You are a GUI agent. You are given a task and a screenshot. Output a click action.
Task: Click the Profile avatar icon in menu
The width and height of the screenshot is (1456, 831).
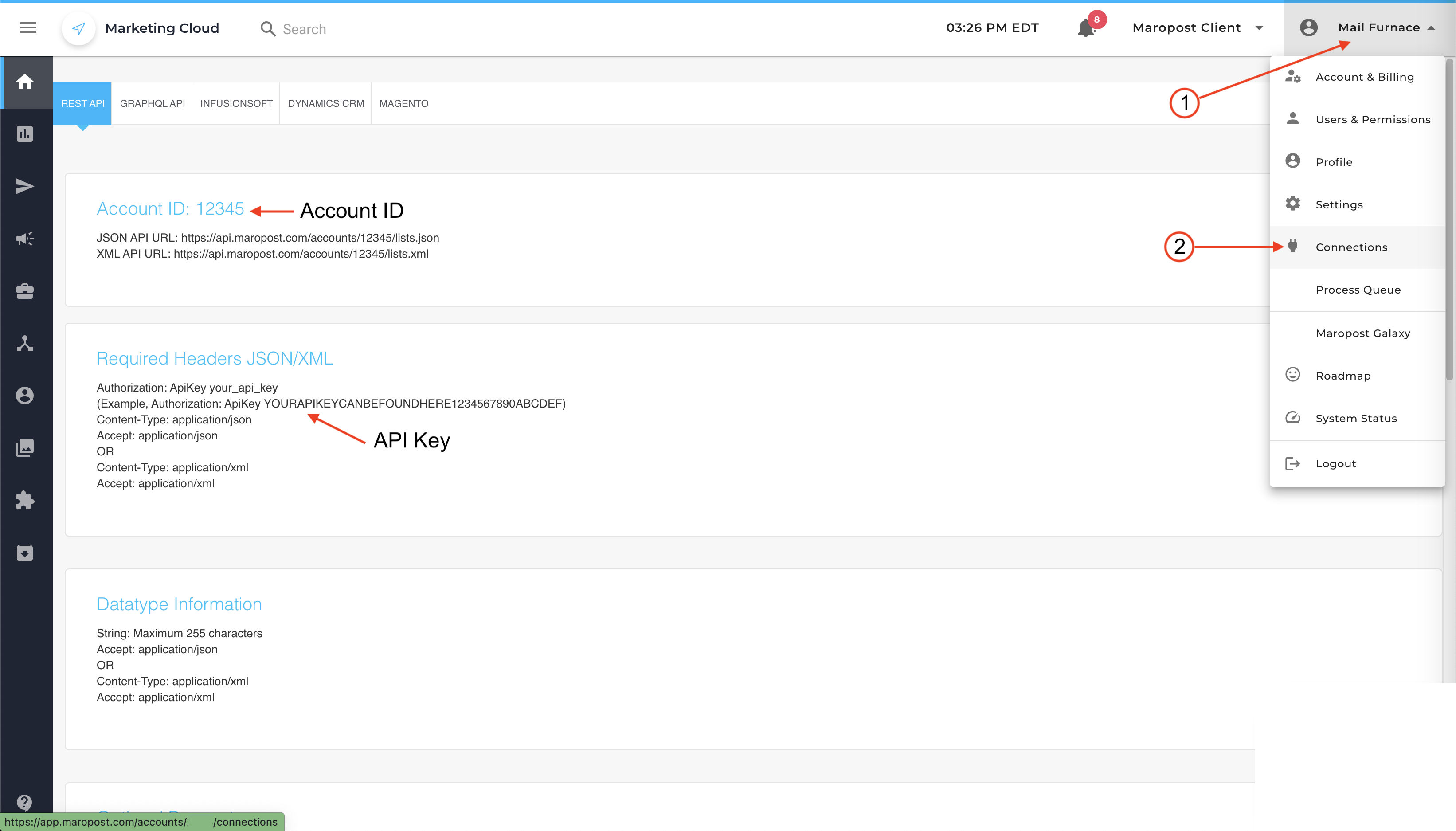(1293, 161)
